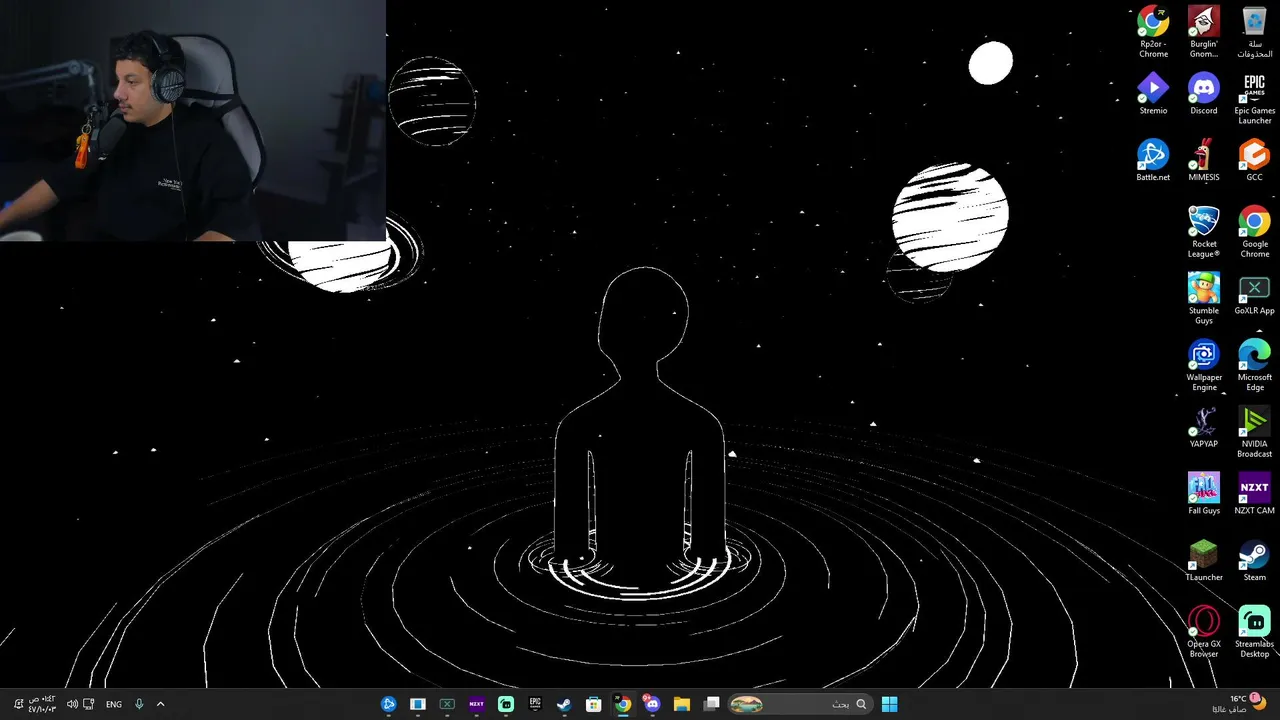Open the Windows Start menu
This screenshot has height=720, width=1280.
[889, 704]
